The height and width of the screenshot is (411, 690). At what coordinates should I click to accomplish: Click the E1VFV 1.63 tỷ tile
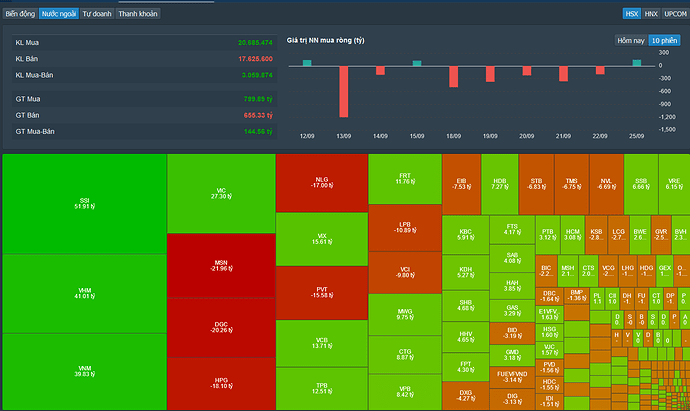[x=549, y=314]
